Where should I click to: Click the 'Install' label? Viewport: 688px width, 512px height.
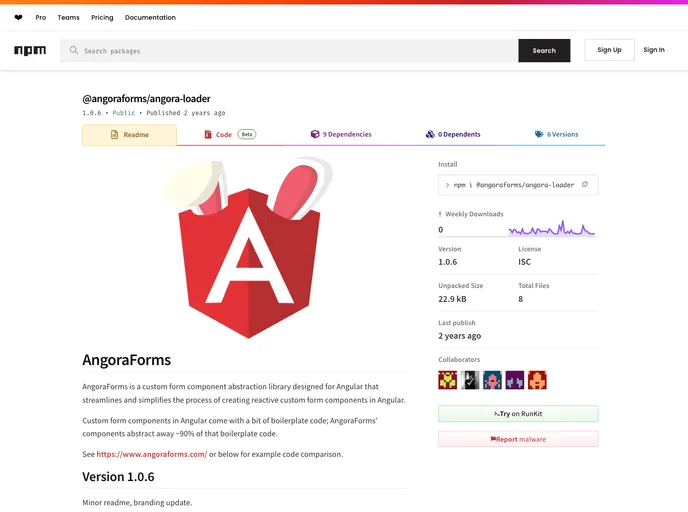pyautogui.click(x=448, y=164)
